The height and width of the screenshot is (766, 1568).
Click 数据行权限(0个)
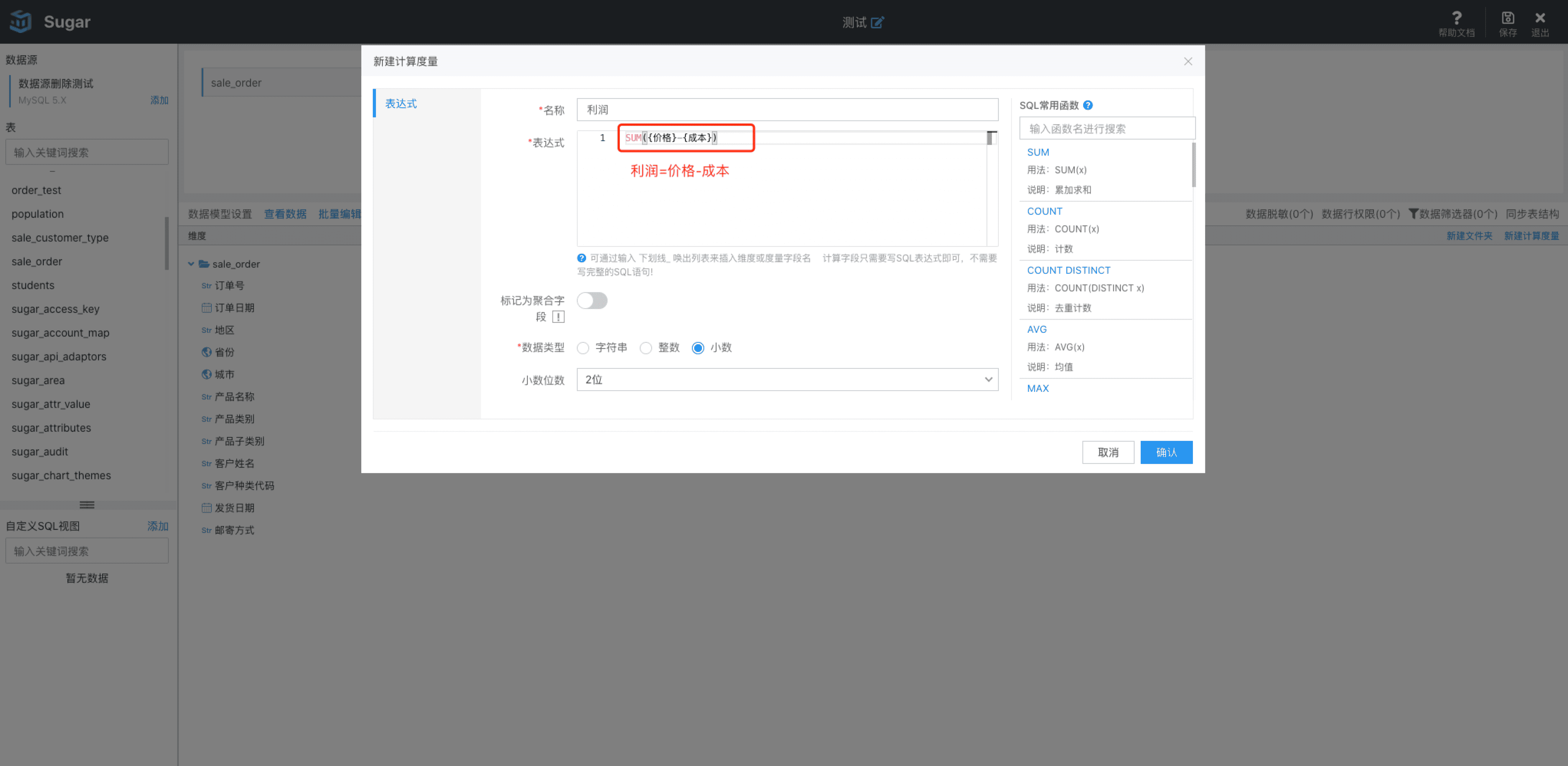pos(1360,214)
